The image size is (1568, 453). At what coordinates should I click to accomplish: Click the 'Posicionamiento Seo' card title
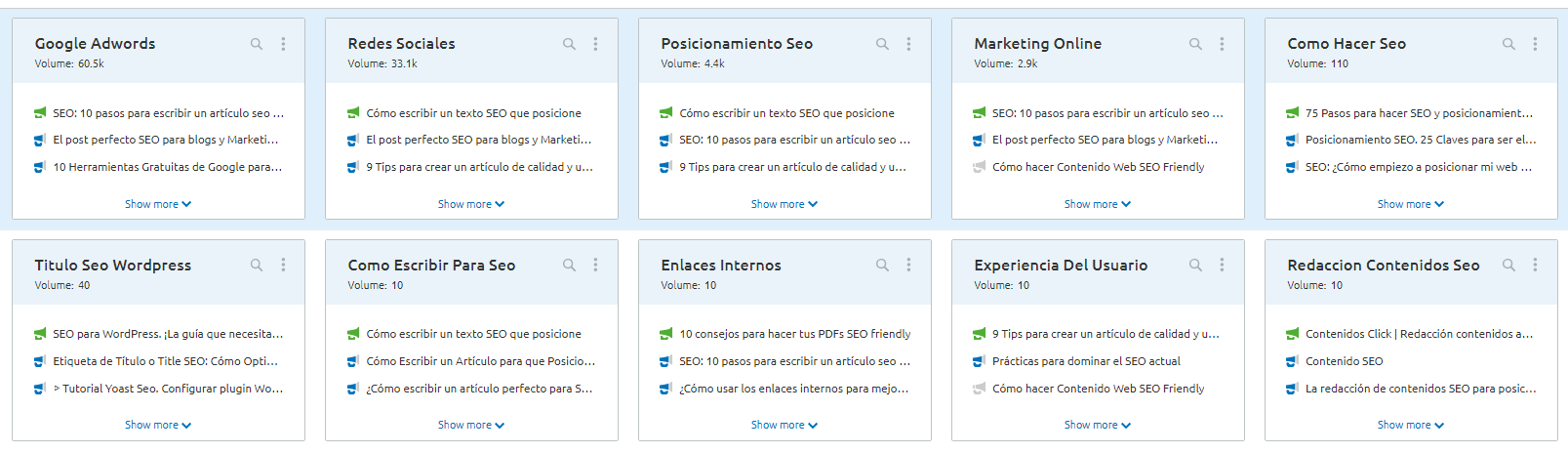coord(737,44)
